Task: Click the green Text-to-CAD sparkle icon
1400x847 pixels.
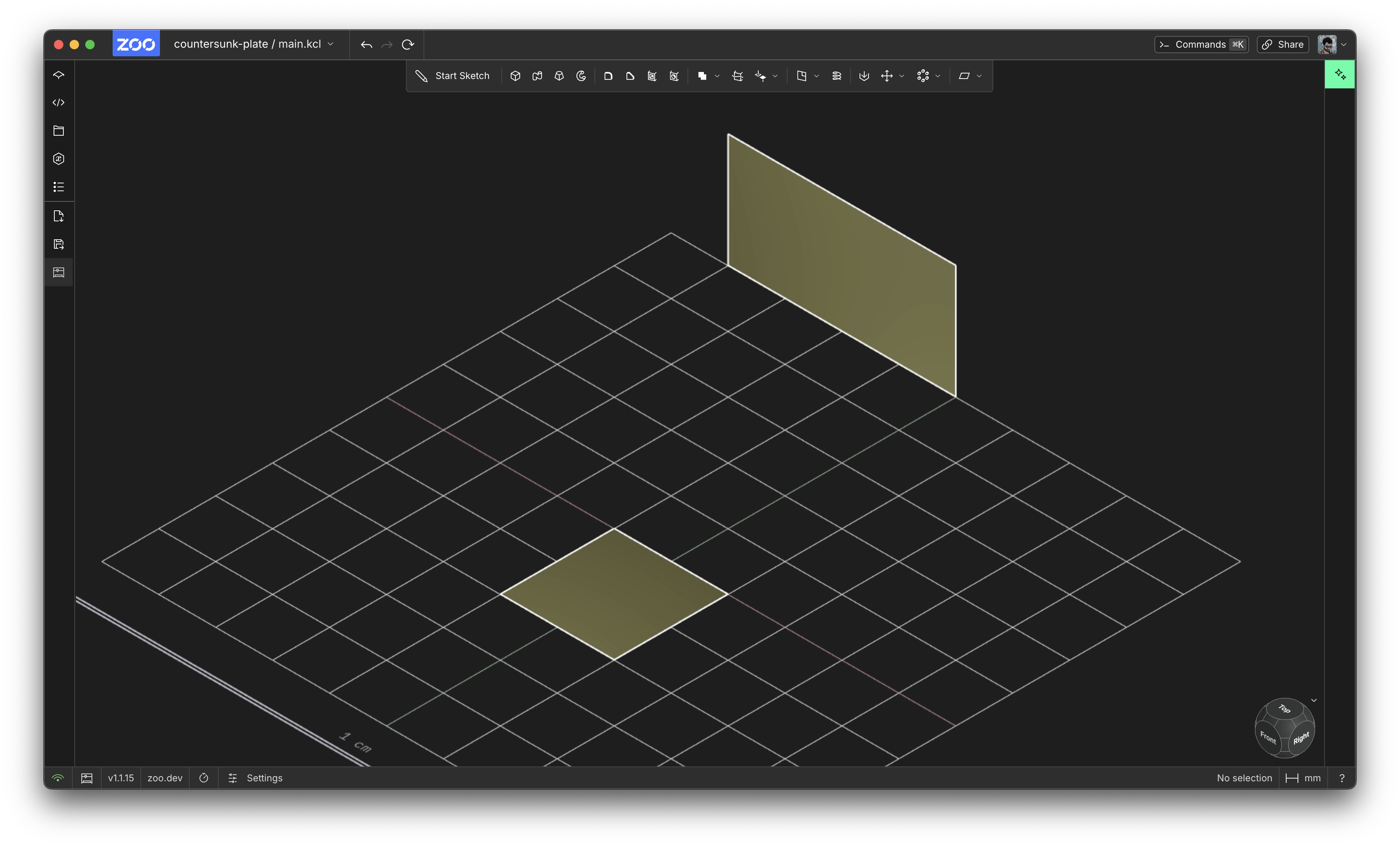Action: 1339,74
